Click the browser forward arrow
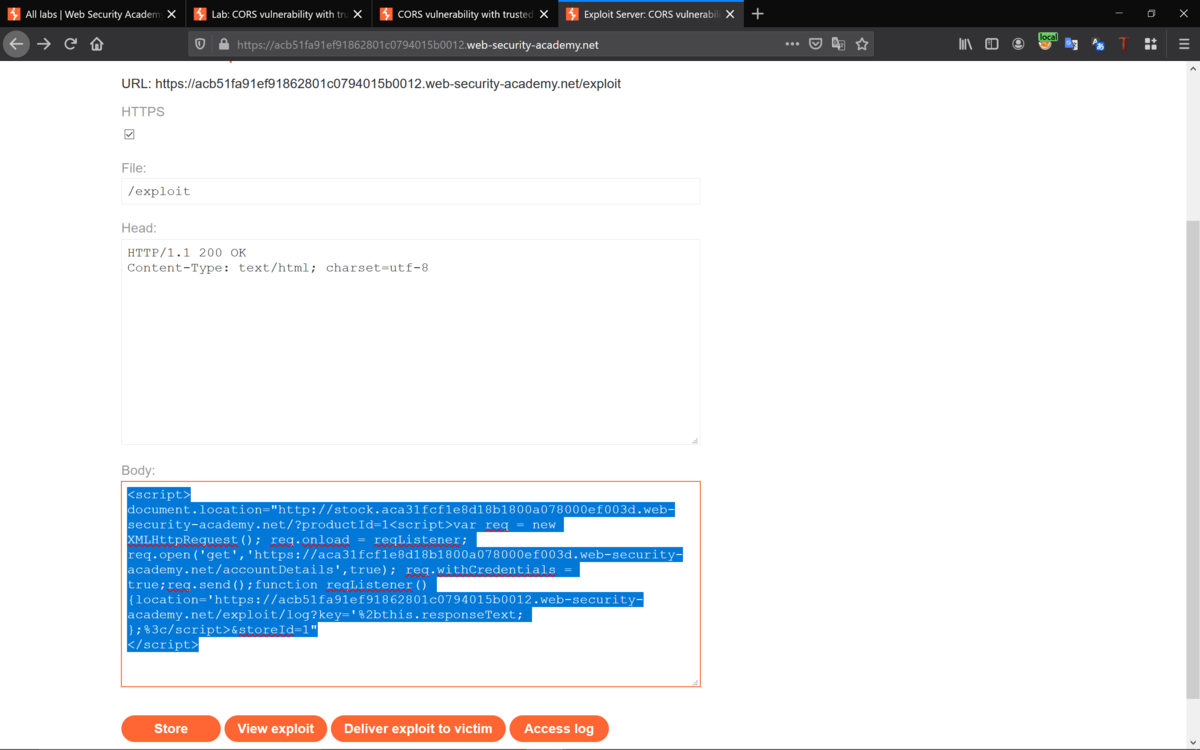1200x750 pixels. tap(44, 44)
